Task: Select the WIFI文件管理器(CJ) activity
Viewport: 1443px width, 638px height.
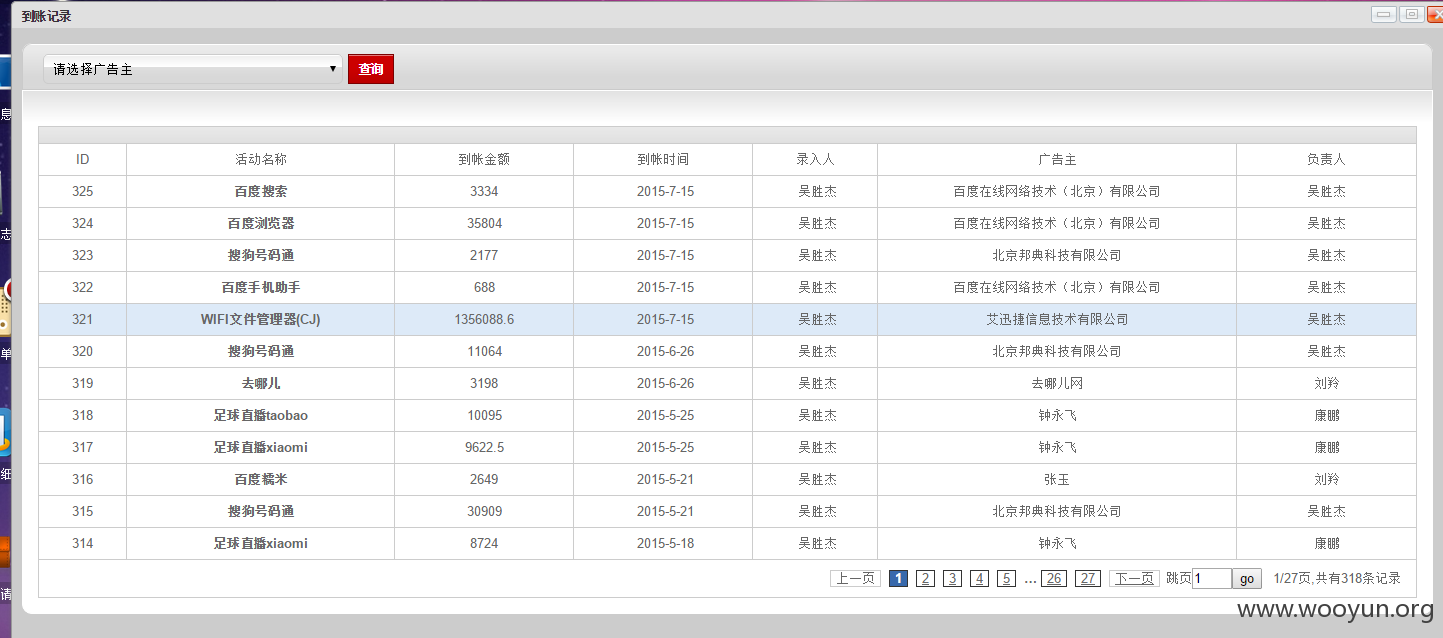Action: [261, 319]
